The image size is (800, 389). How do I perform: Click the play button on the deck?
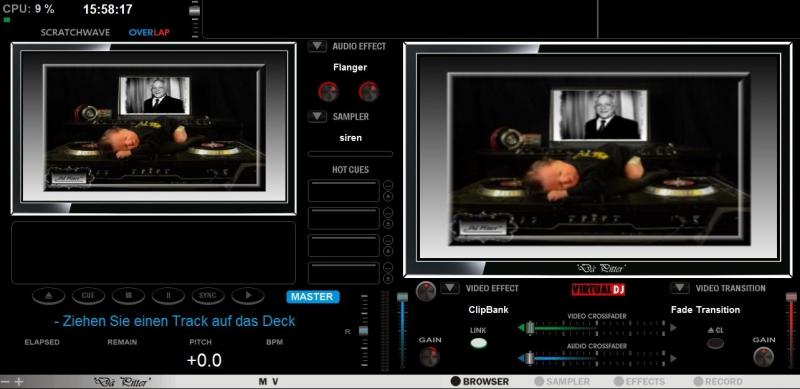[x=247, y=296]
